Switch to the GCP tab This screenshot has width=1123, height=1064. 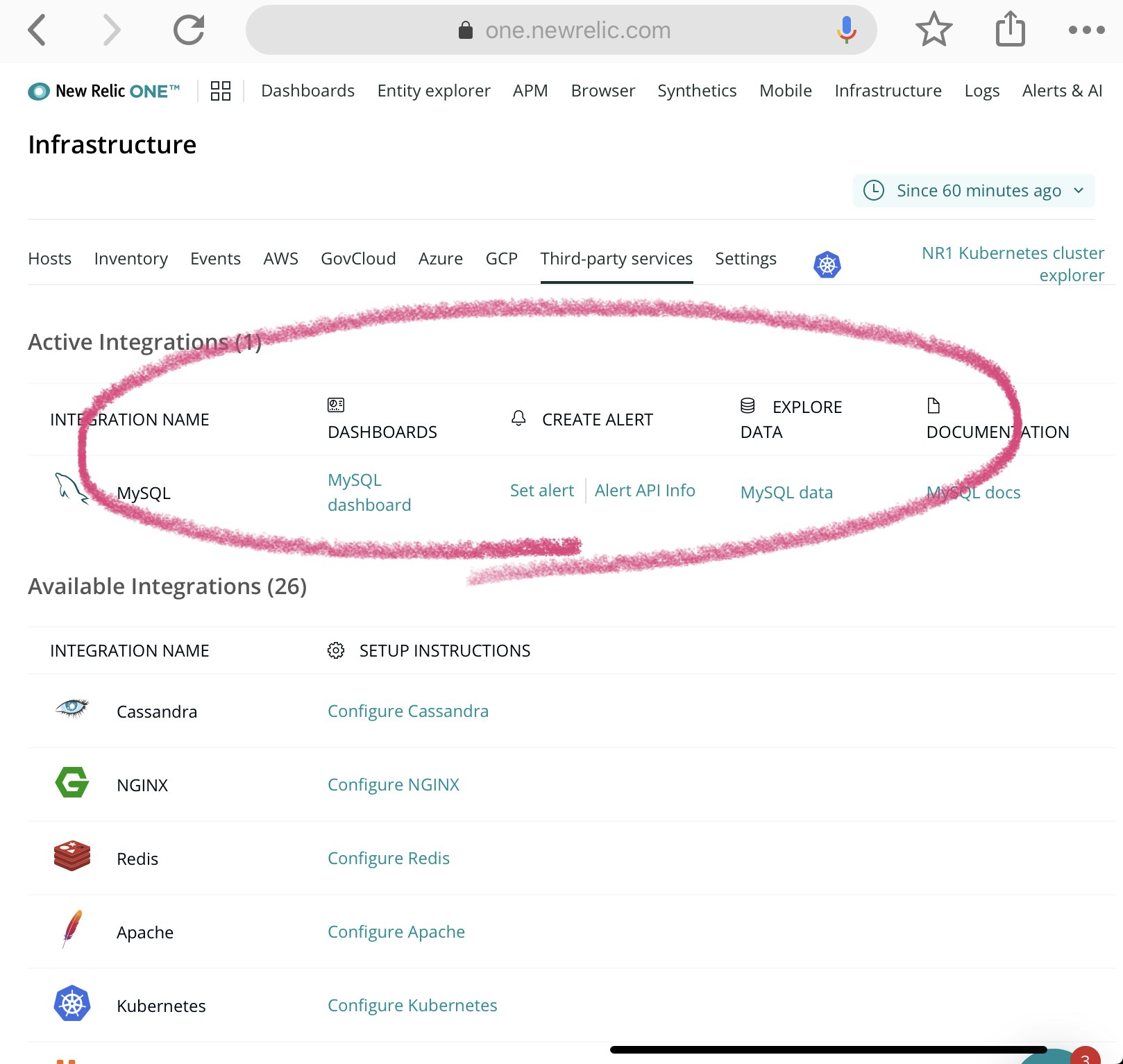pos(502,259)
